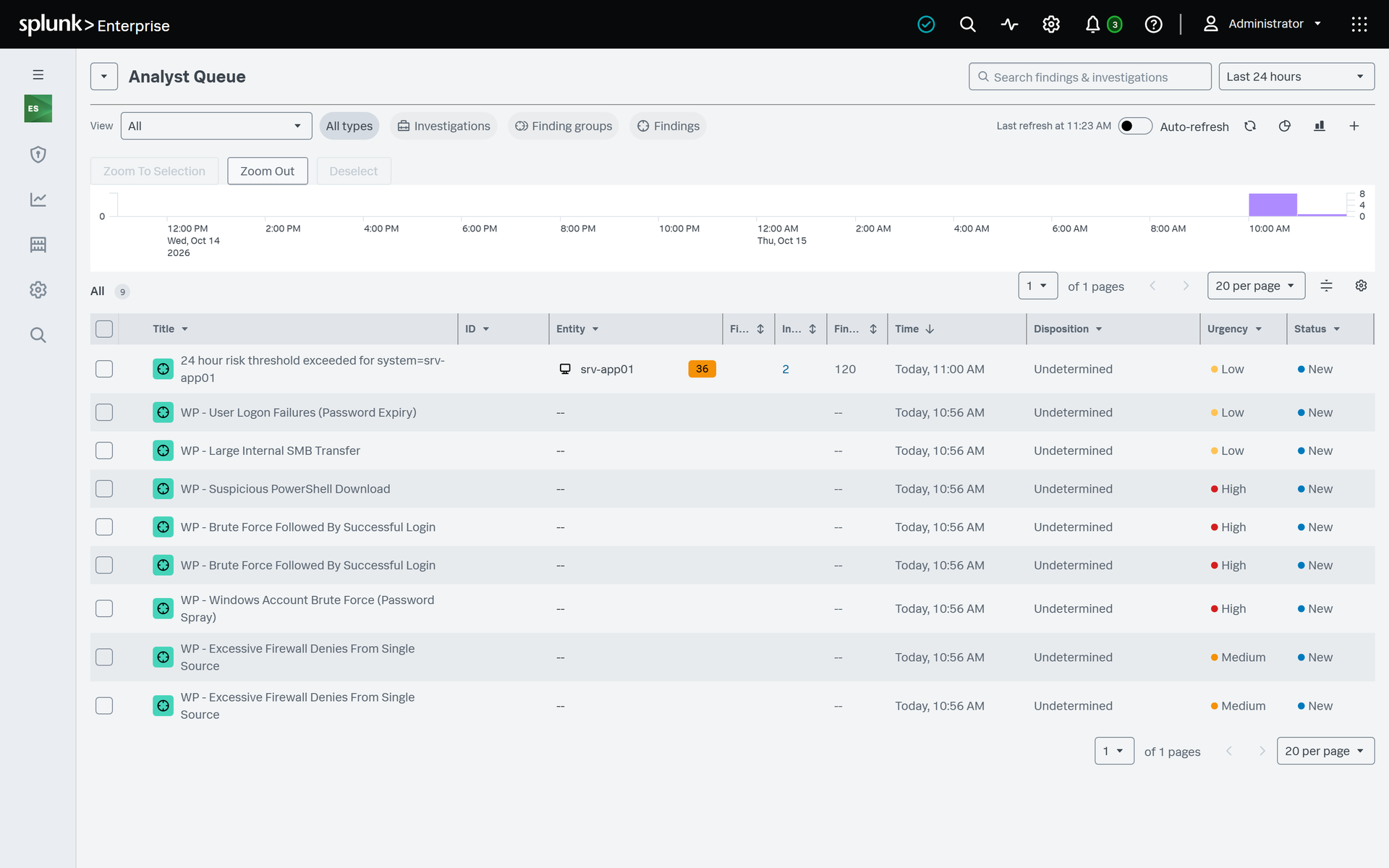Select the Findings filter tab
The image size is (1389, 868).
click(668, 126)
